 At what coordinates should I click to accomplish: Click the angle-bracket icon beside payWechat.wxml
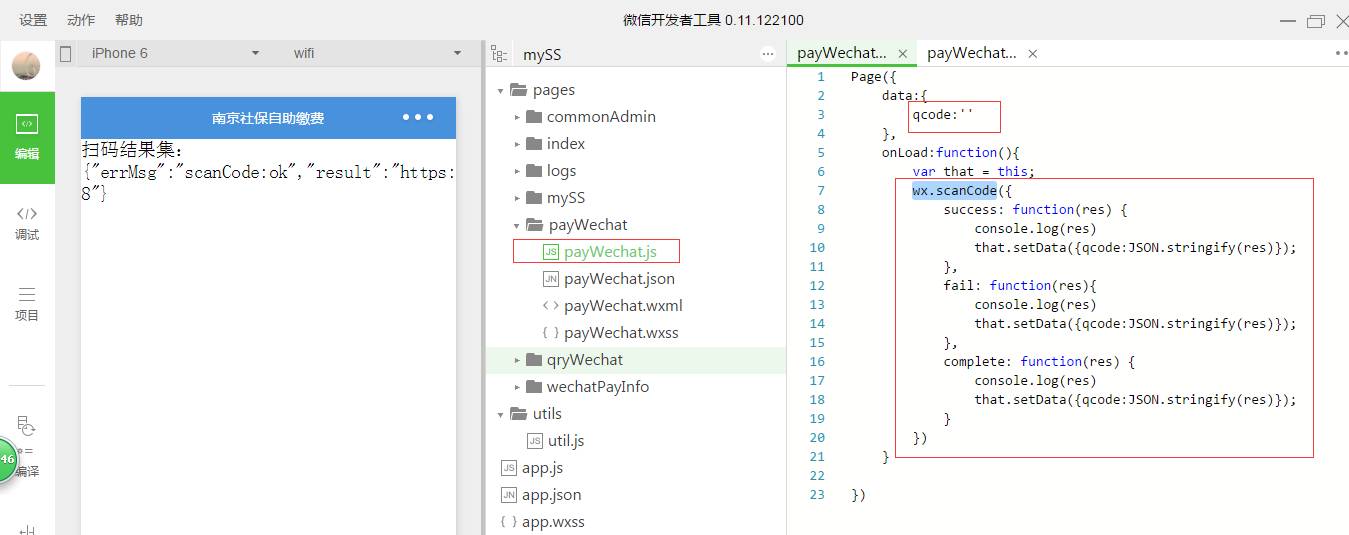tap(550, 306)
